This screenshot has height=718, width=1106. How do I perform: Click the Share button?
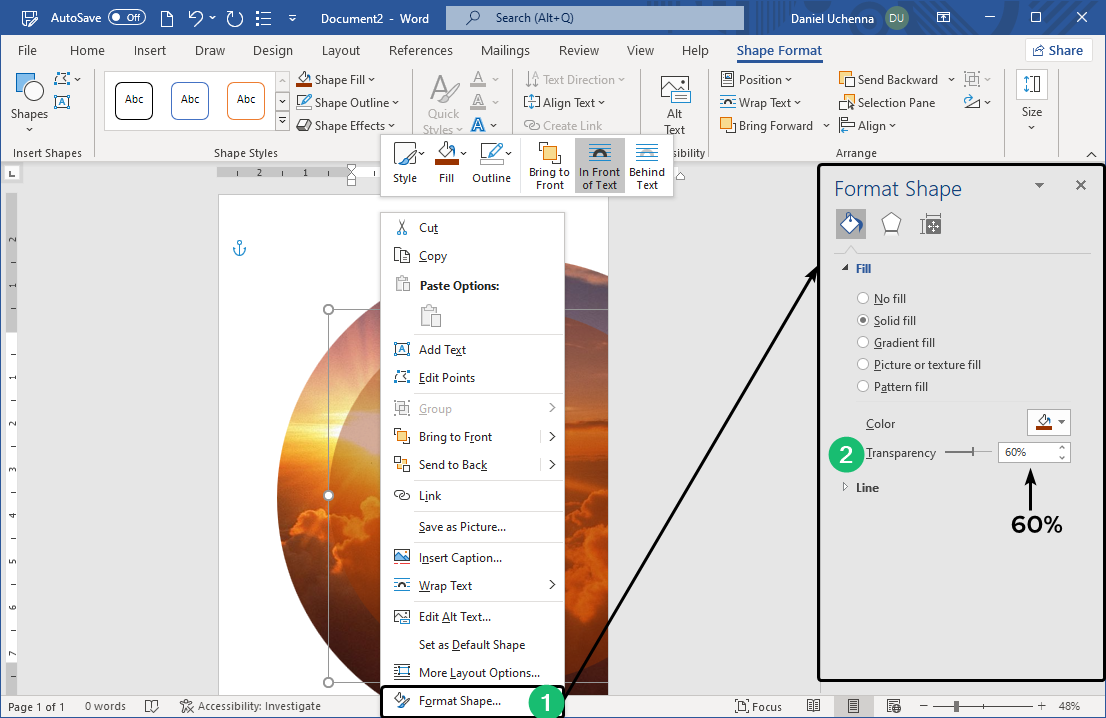[x=1058, y=50]
